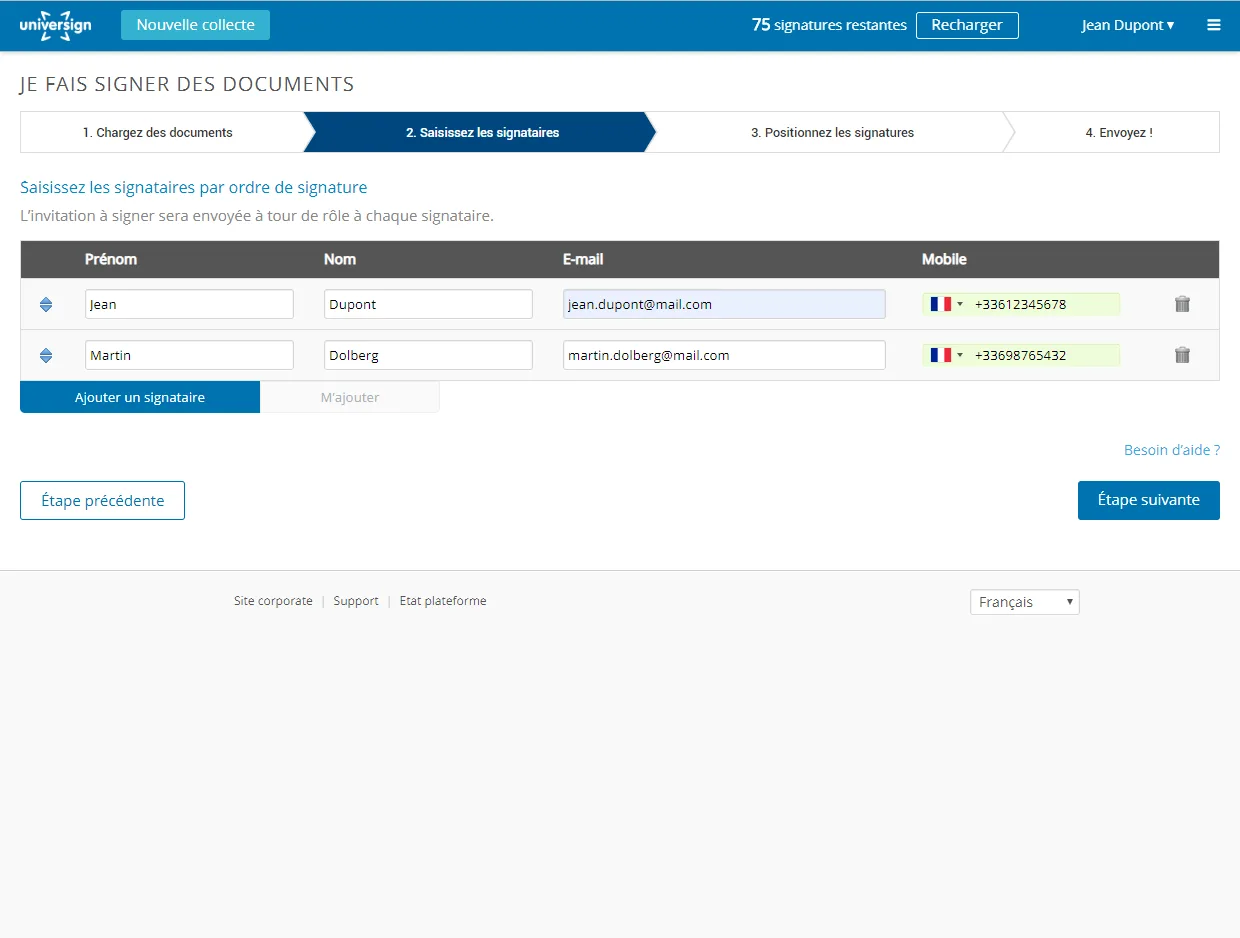Click the M'ajouter button
Viewport: 1240px width, 938px height.
pyautogui.click(x=350, y=397)
